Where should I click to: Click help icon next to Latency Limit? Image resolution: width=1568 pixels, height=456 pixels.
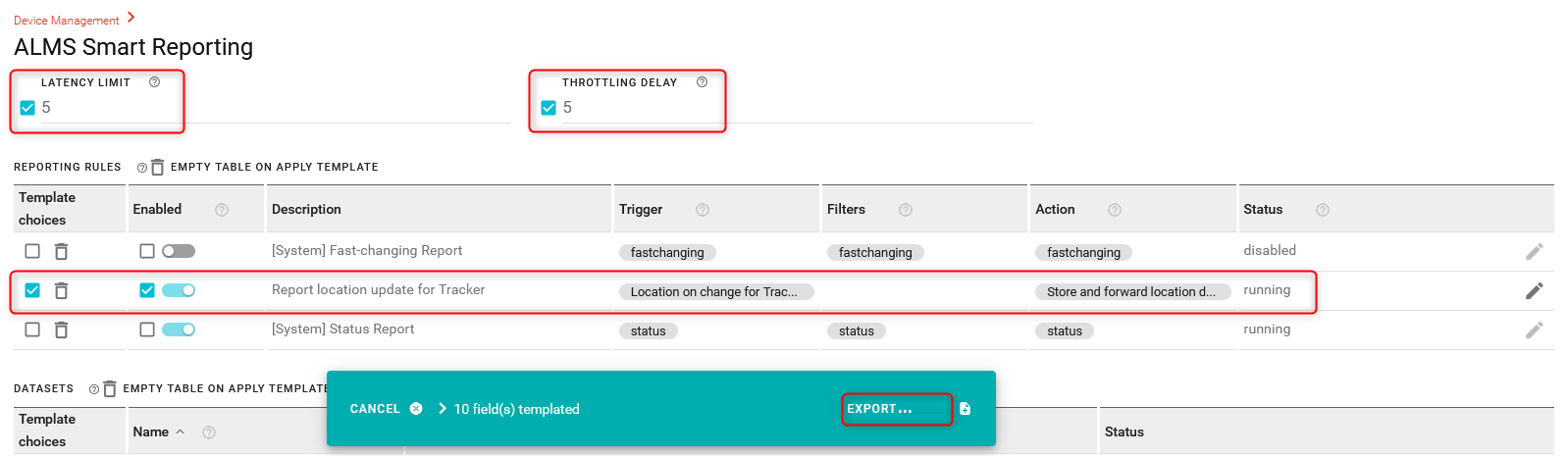[154, 82]
